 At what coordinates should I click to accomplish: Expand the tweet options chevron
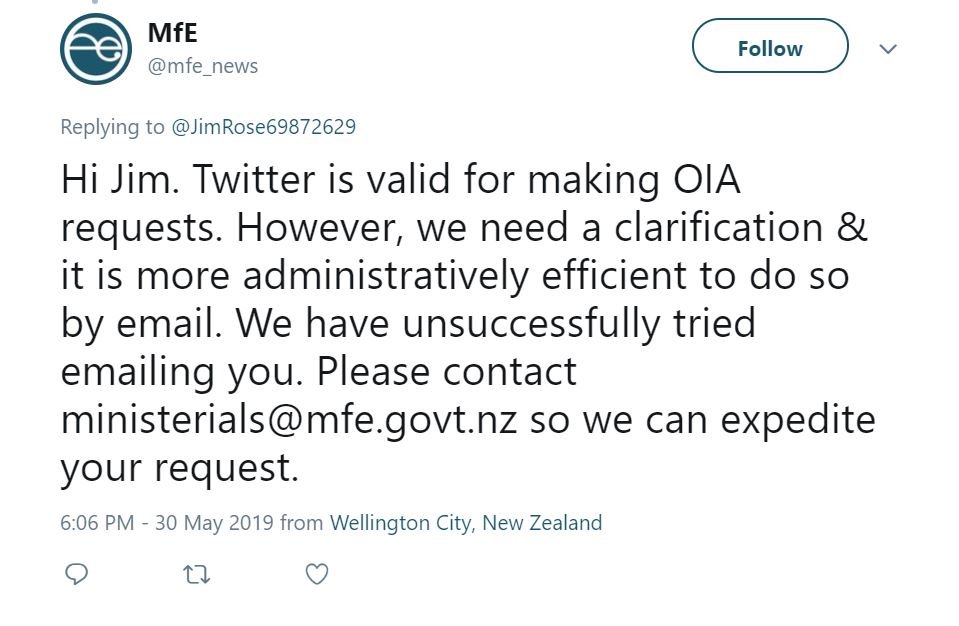click(x=888, y=48)
